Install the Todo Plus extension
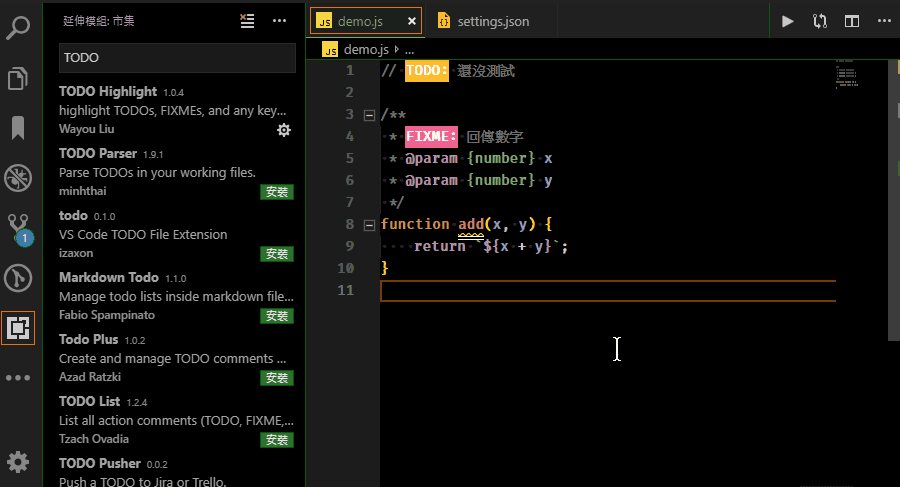Screen dimensions: 900x487 [x=277, y=378]
